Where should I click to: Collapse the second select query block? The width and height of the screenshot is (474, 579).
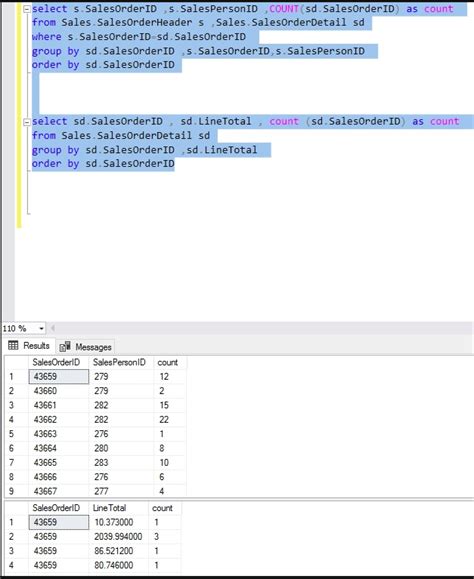click(27, 122)
